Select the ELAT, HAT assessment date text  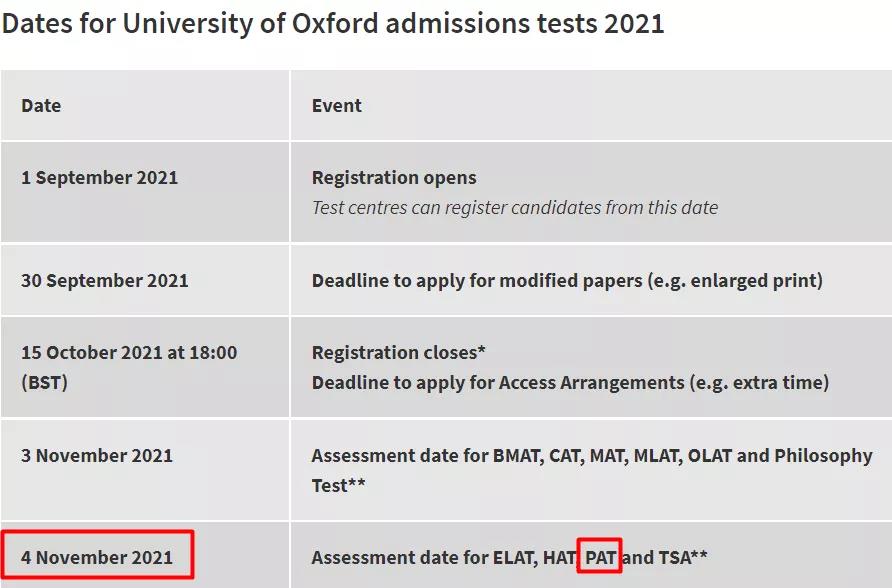click(510, 557)
